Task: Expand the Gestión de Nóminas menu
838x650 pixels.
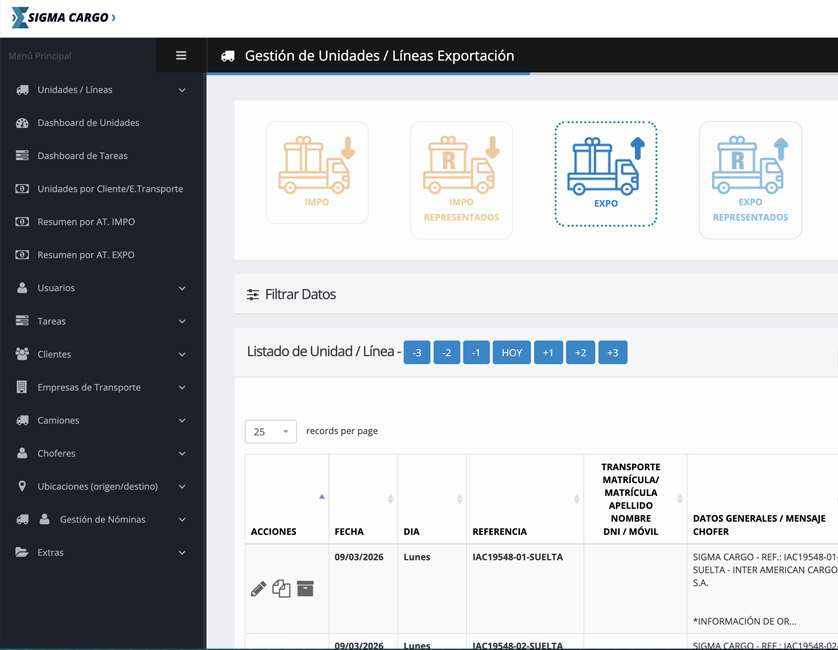Action: pos(101,519)
